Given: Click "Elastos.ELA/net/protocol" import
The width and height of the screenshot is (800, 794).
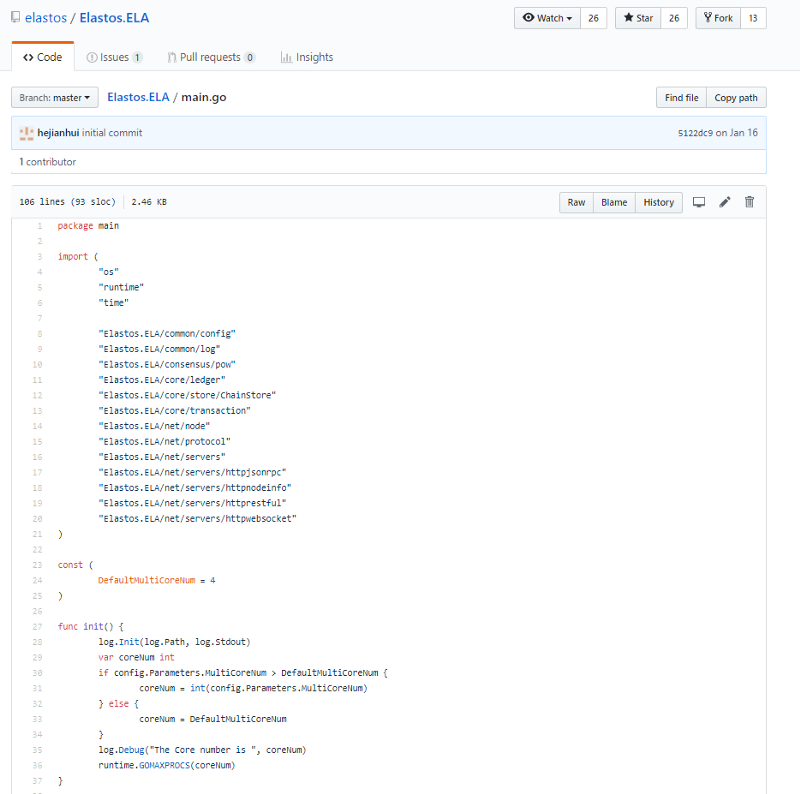Looking at the screenshot, I should point(164,441).
